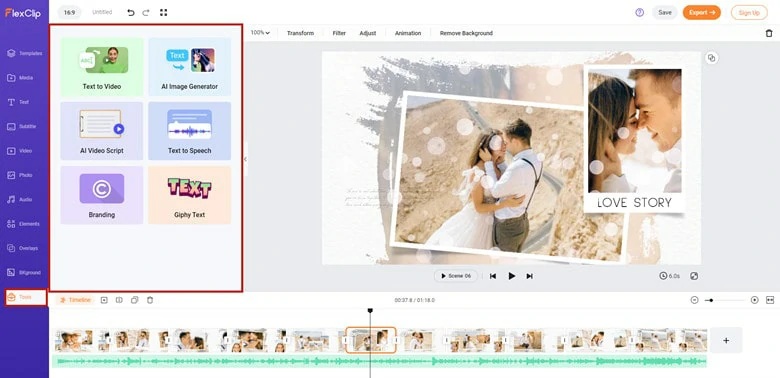Open the help question mark icon
The width and height of the screenshot is (780, 378).
640,12
